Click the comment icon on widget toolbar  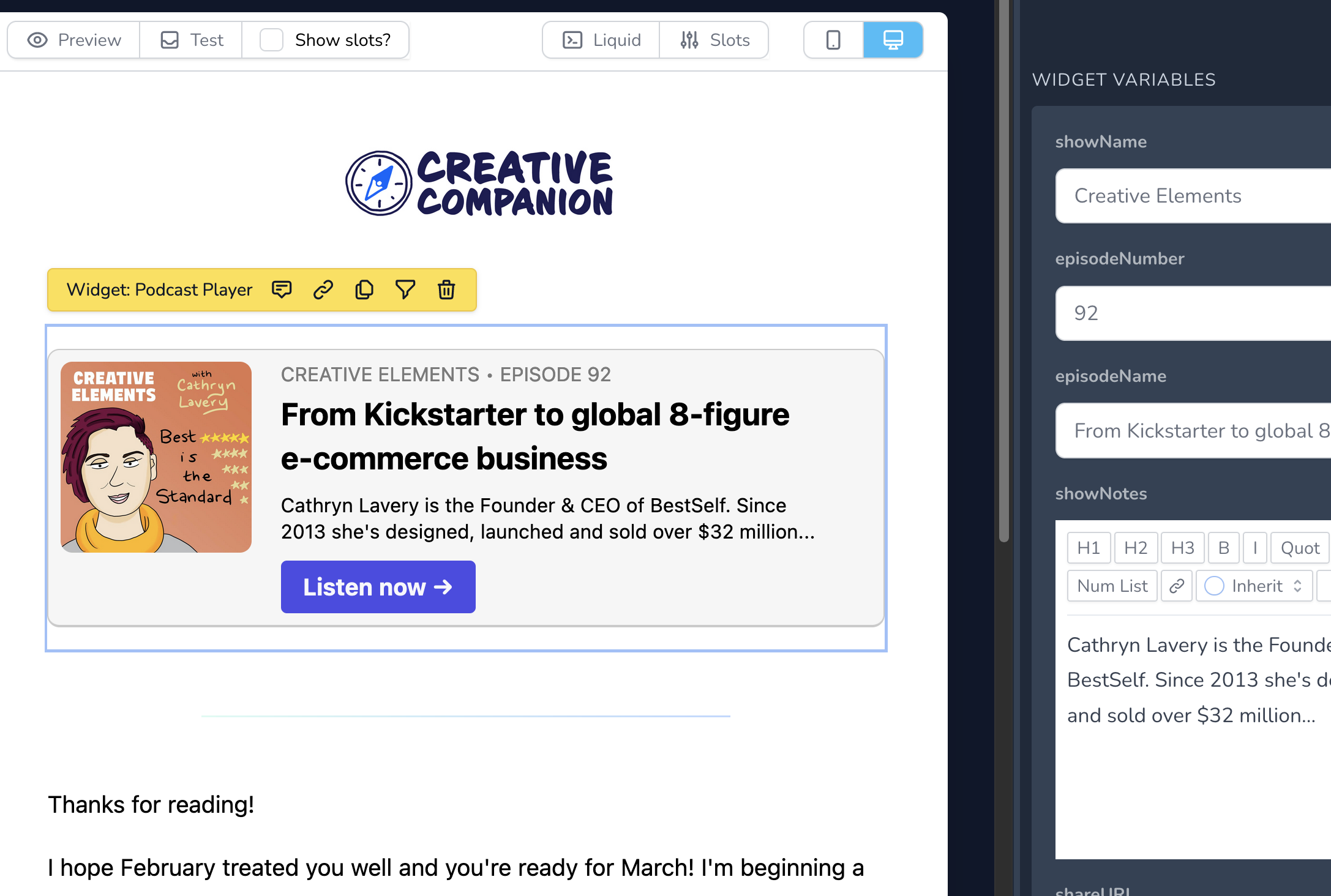pos(282,289)
